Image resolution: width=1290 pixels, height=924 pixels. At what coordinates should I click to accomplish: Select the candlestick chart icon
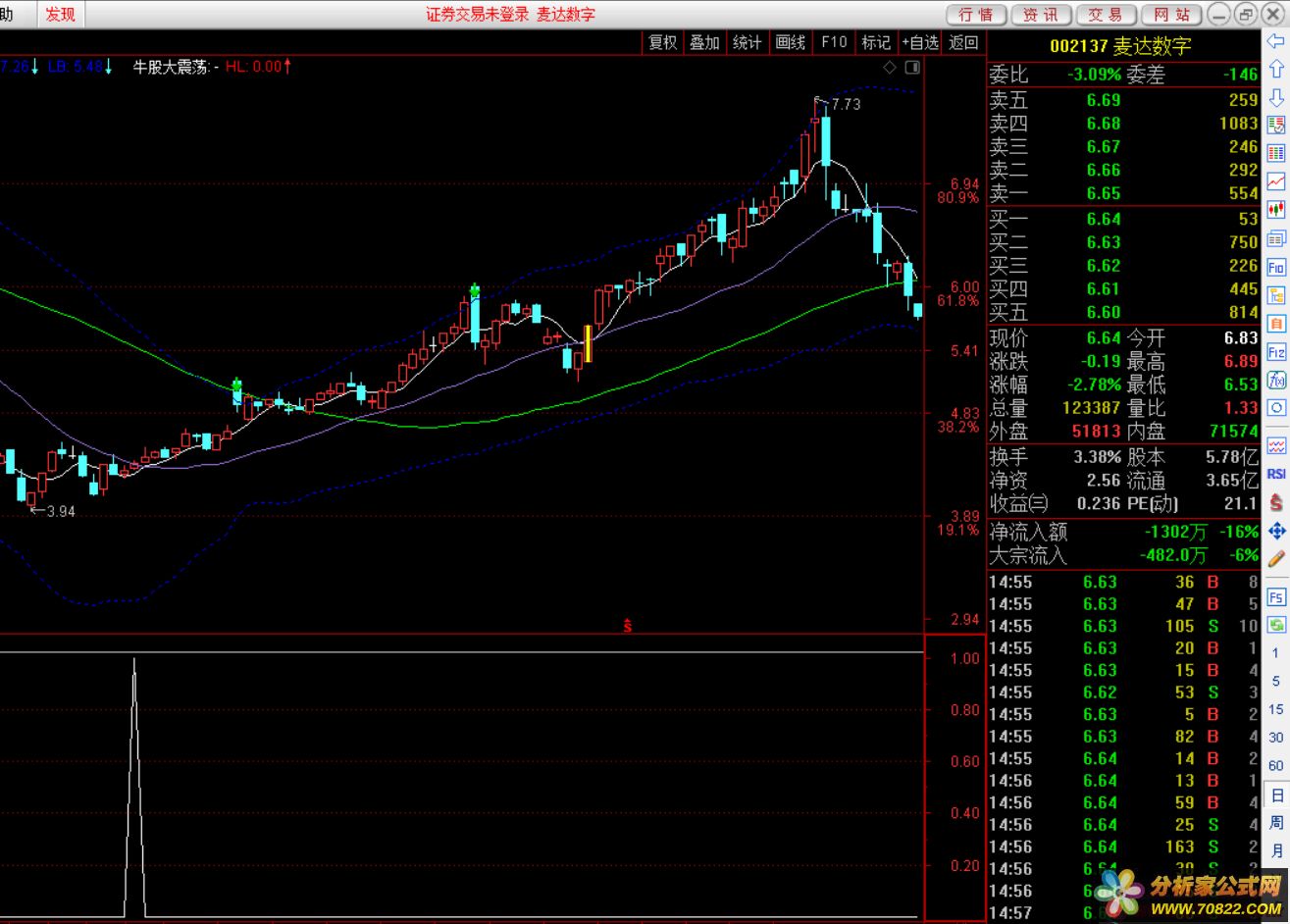(1276, 209)
